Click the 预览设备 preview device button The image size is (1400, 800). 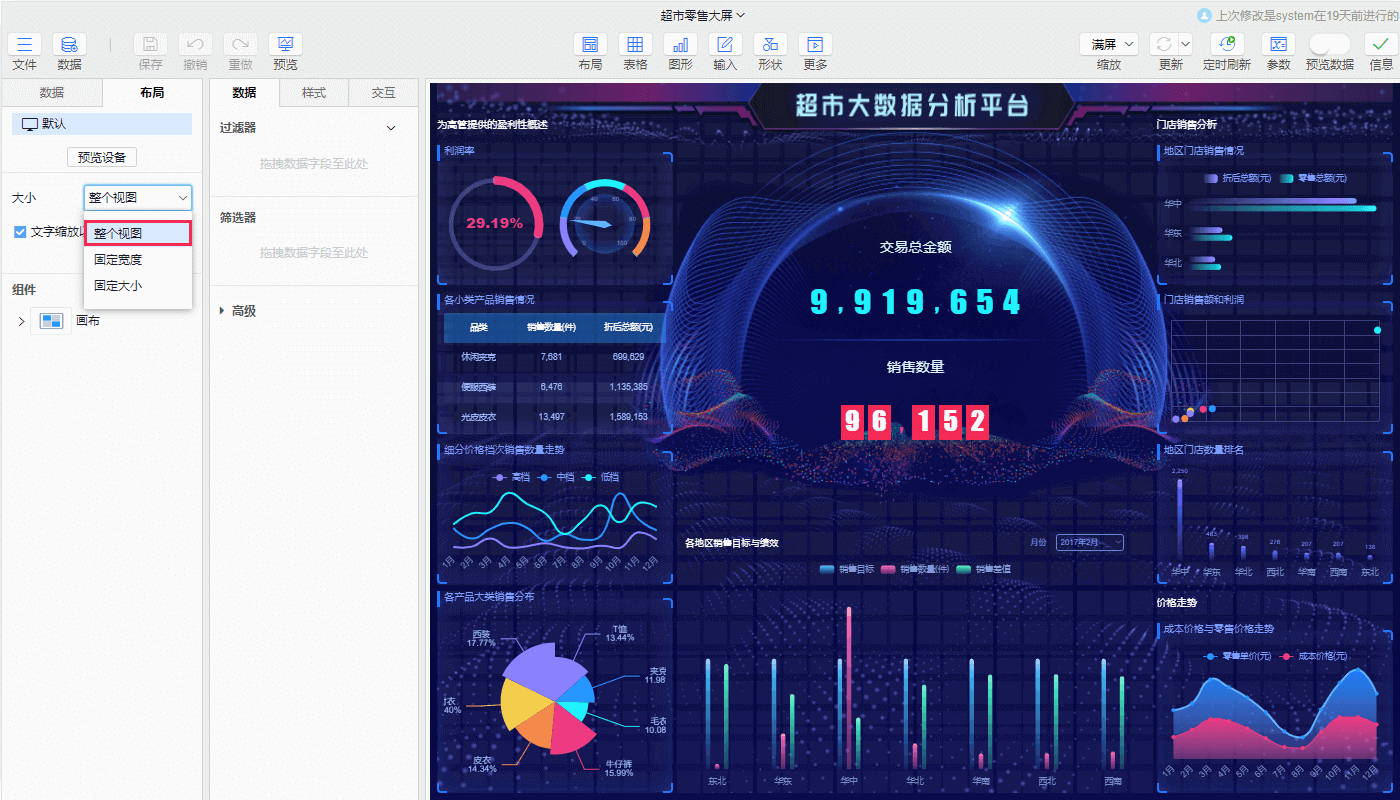[102, 157]
